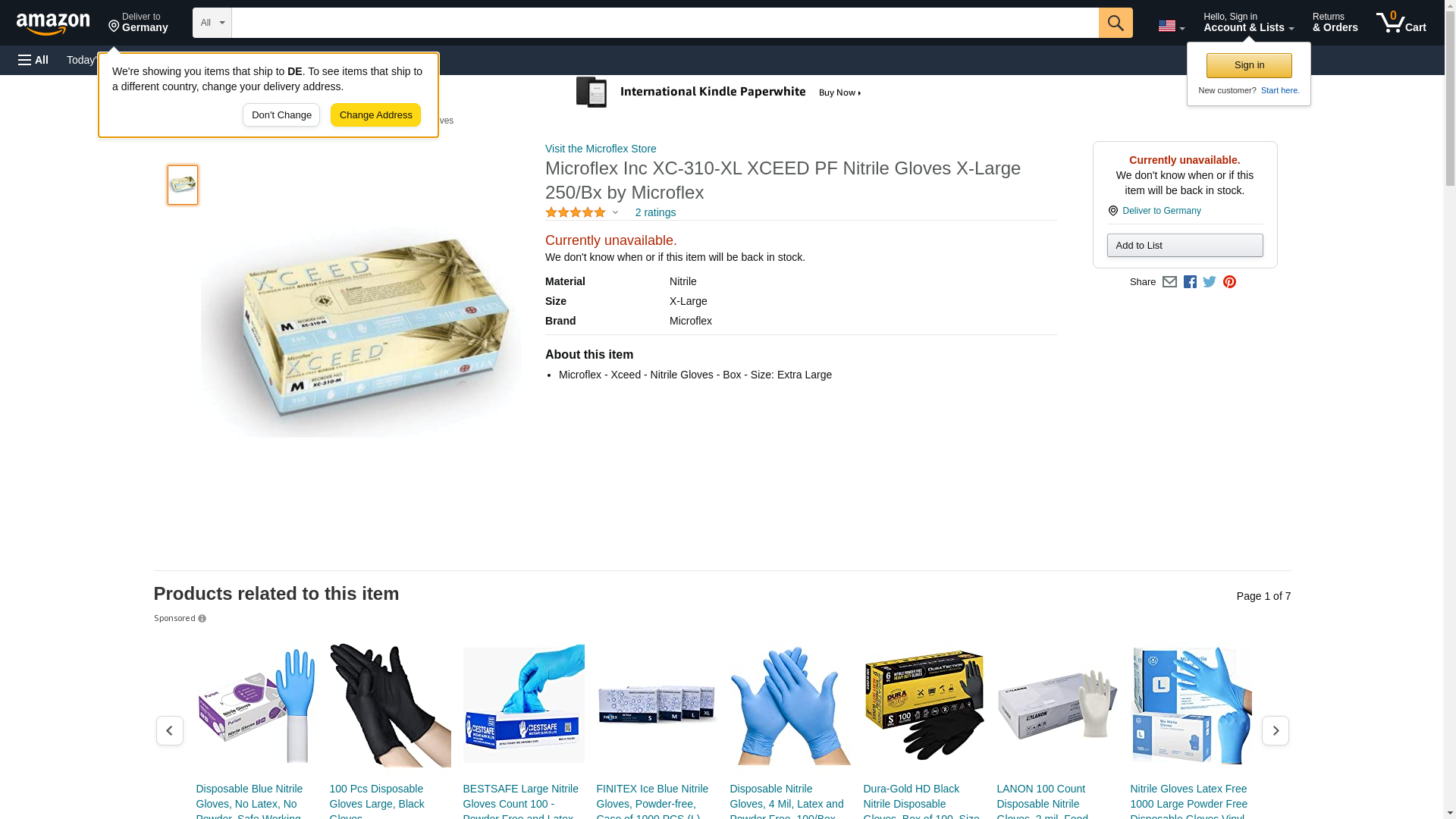Screen dimensions: 1456x819
Task: Open the language flag dropdown
Action: (1171, 26)
